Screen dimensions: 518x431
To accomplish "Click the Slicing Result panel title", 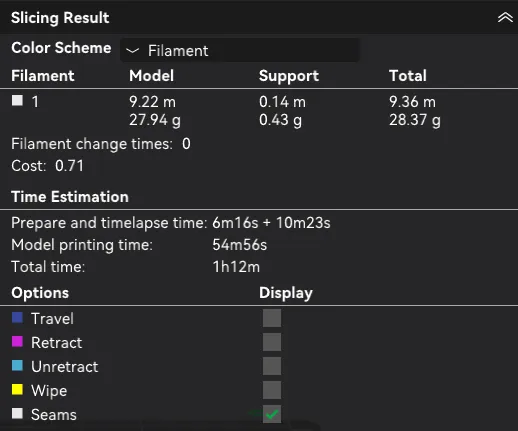I will point(60,18).
